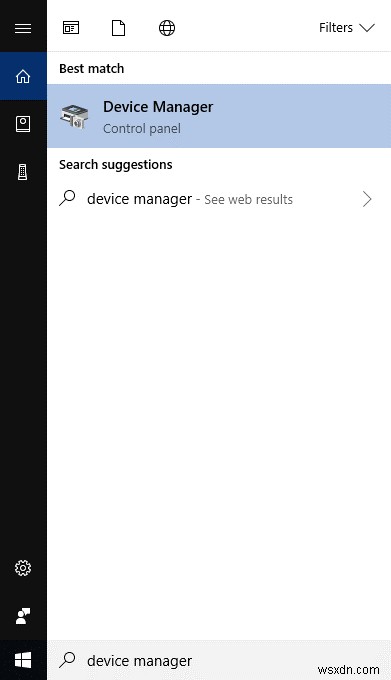Open the Home tab in the sidebar
391x680 pixels.
(23, 76)
